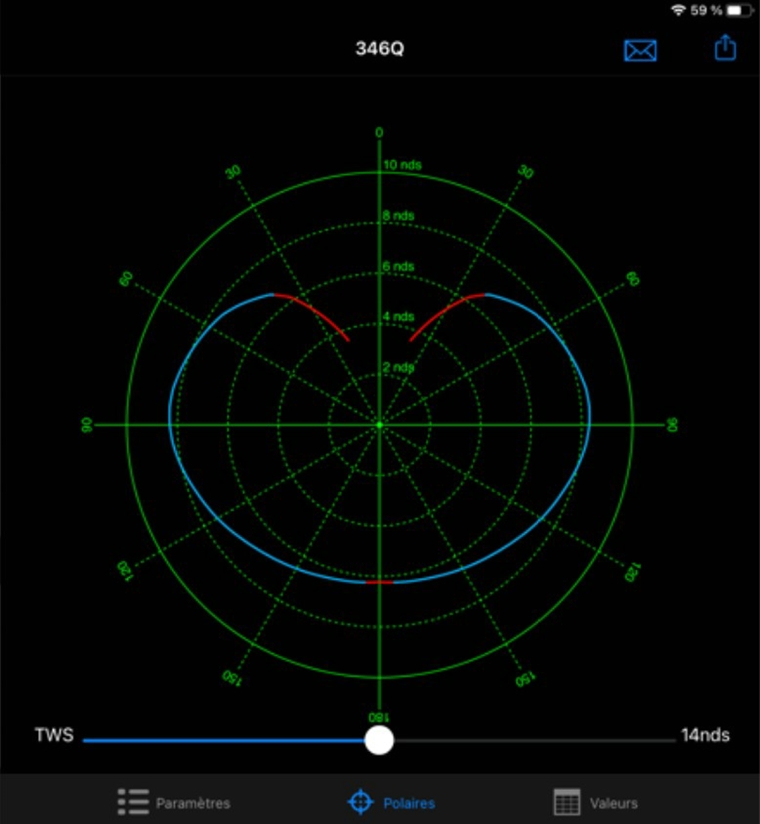Tap the Wi-Fi status icon
760x824 pixels.
[x=679, y=10]
